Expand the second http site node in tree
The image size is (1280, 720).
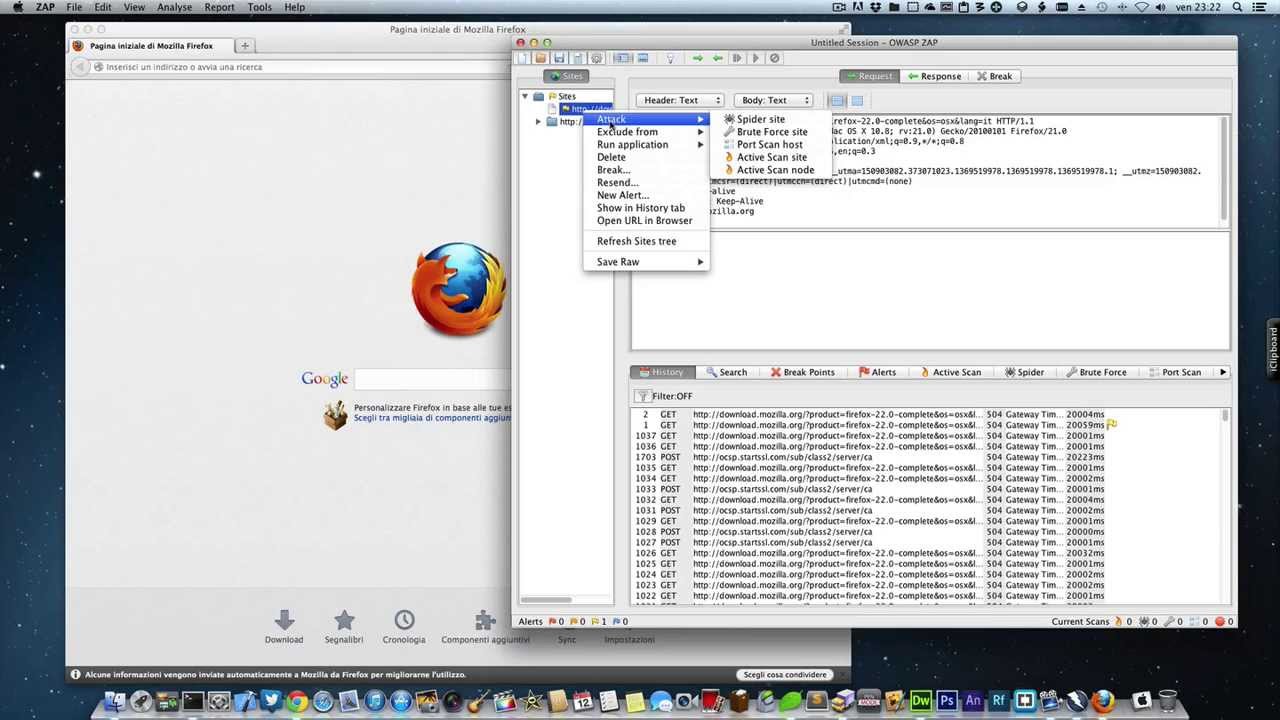click(538, 122)
